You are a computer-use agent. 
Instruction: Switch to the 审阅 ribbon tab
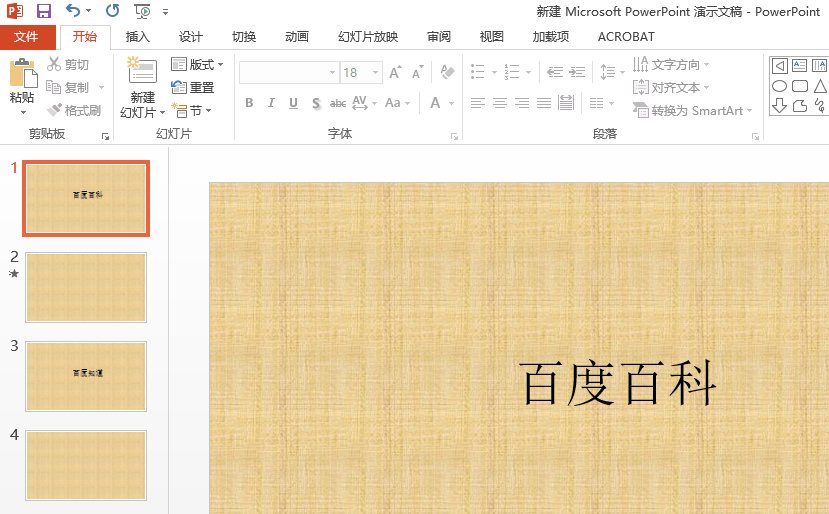coord(439,36)
